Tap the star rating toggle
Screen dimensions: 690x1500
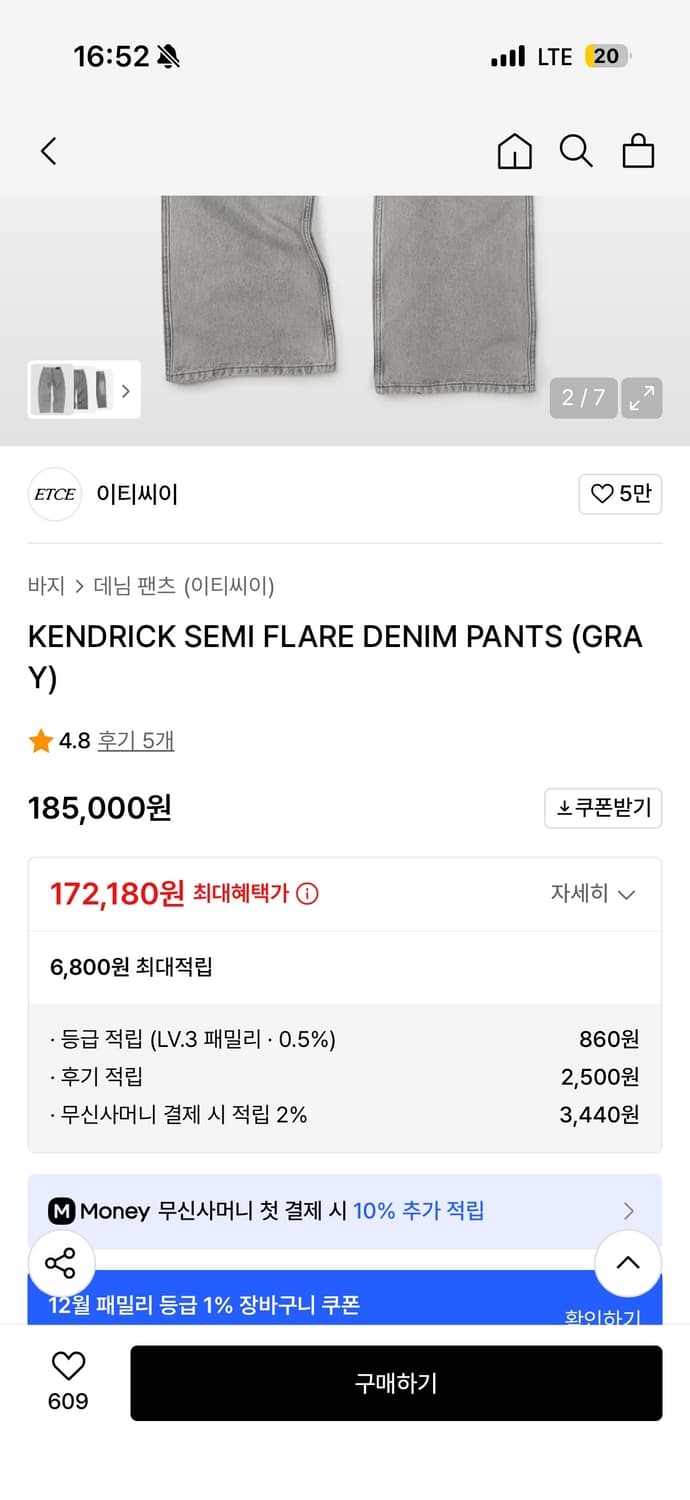click(41, 740)
